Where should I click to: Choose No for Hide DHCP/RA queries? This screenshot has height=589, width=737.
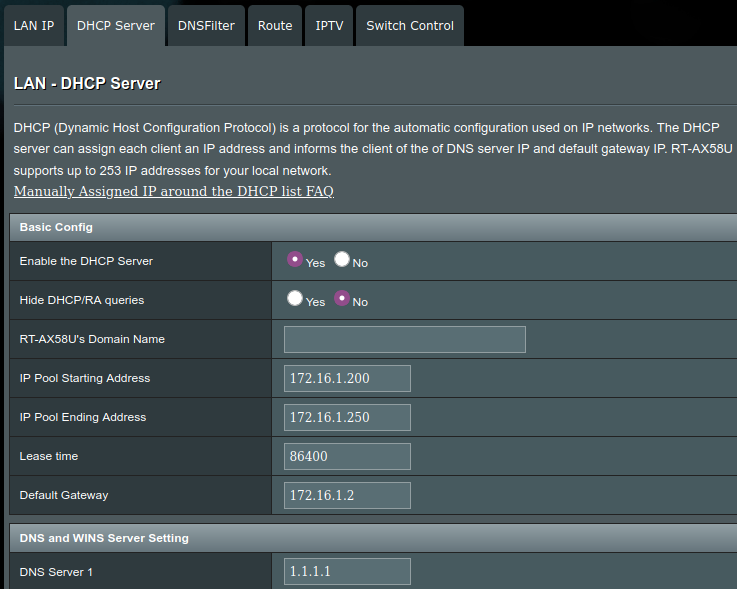coord(342,298)
